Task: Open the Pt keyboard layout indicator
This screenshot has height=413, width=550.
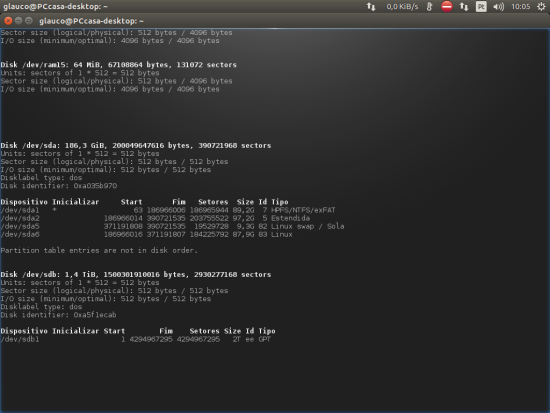Action: [x=481, y=6]
